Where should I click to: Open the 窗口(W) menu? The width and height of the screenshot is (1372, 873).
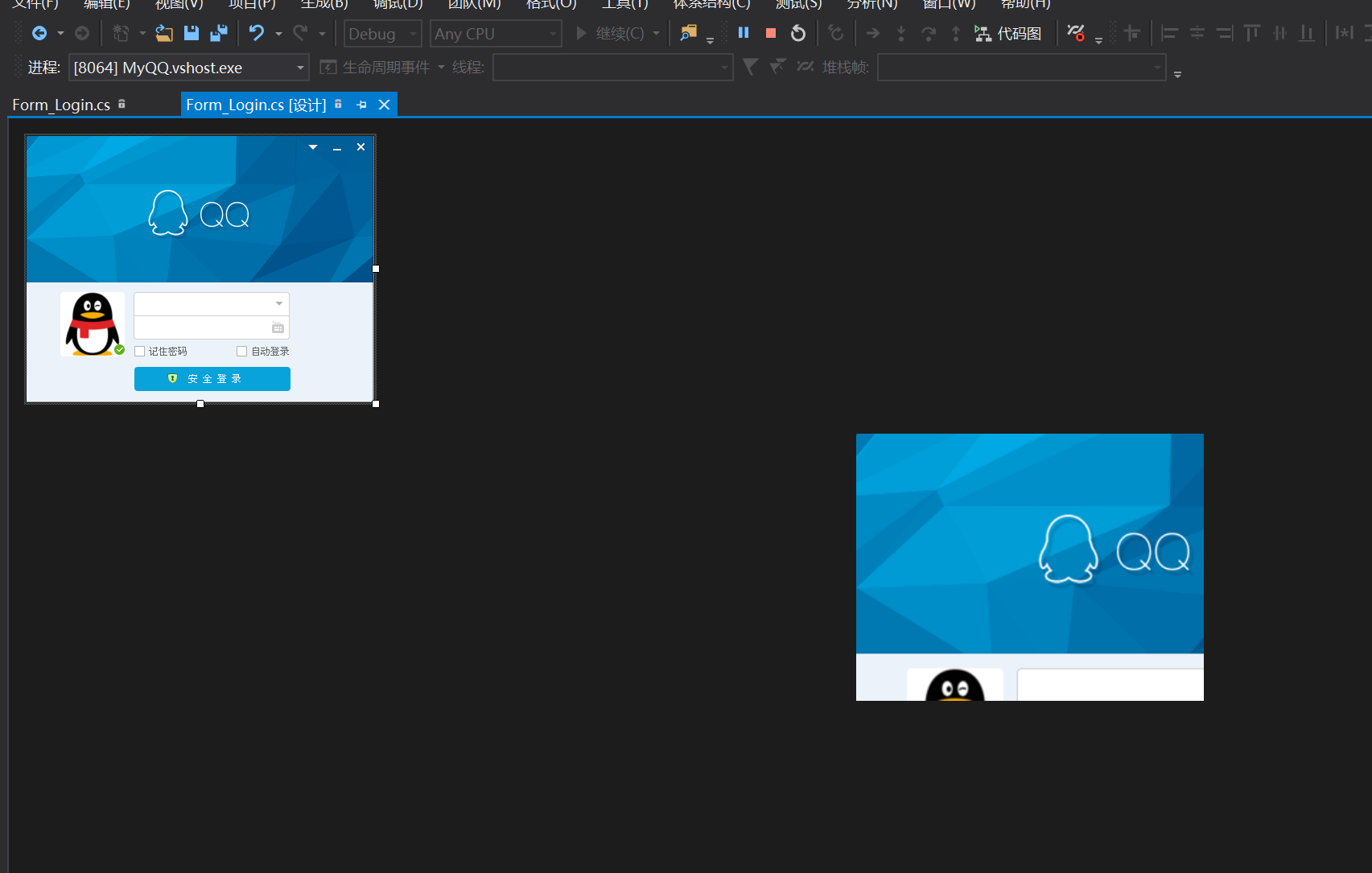[x=949, y=5]
